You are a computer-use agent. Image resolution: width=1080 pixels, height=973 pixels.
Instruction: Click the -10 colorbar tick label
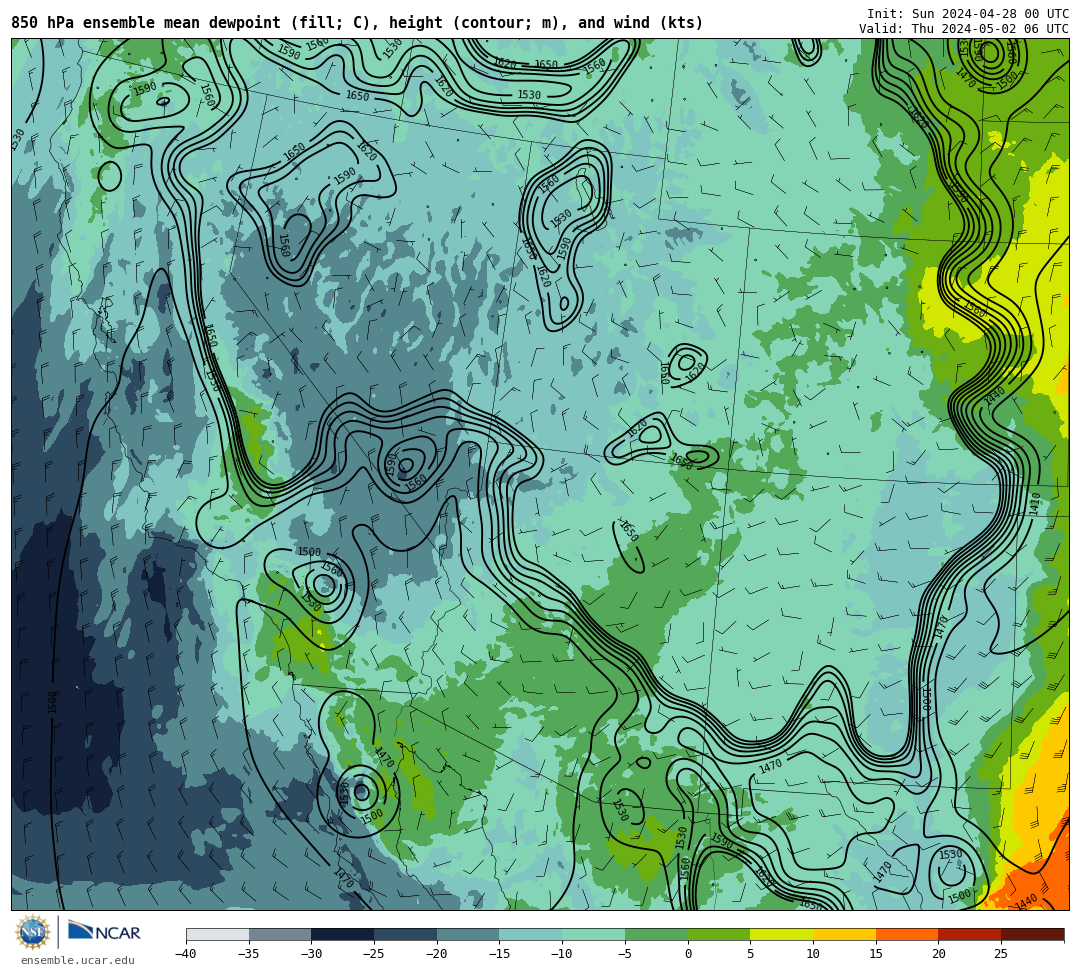562,954
